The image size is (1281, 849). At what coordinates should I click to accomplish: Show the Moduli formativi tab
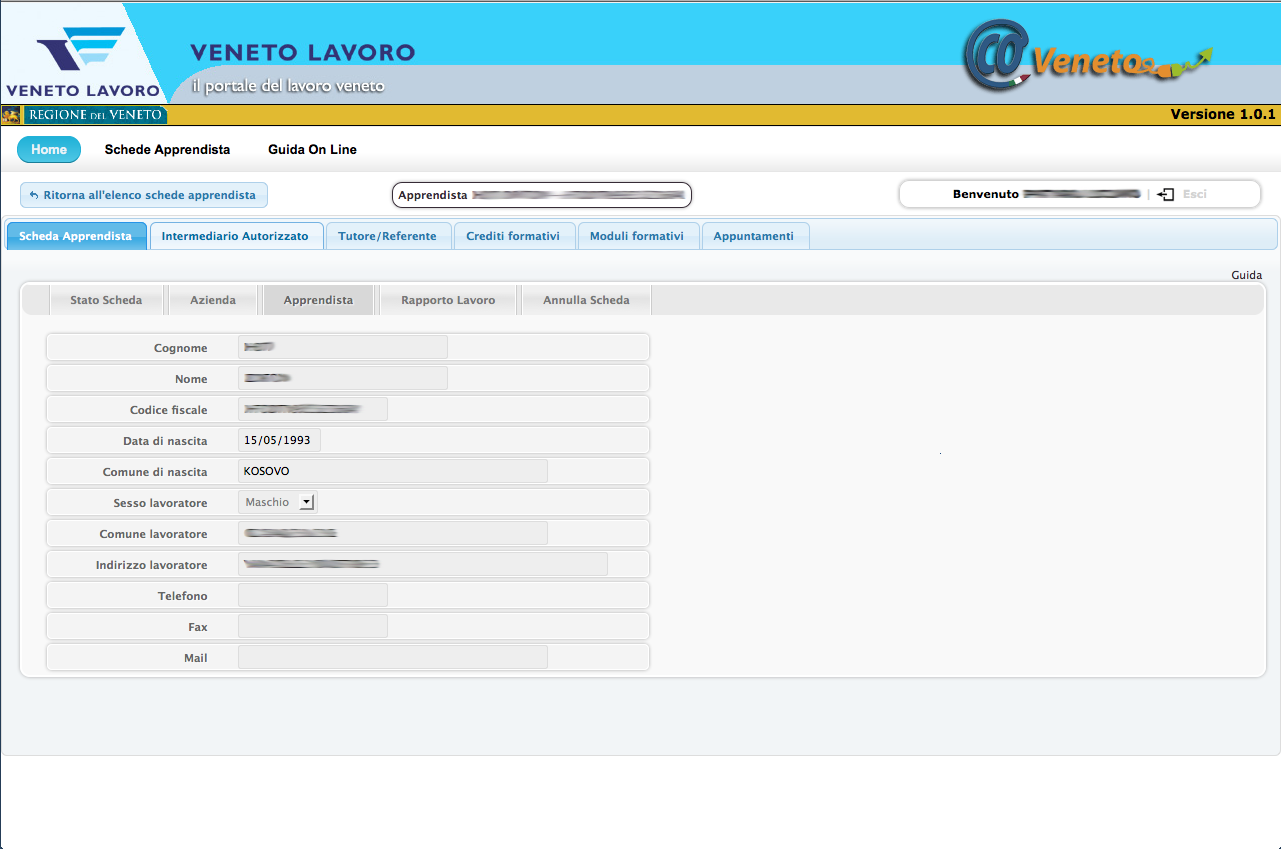[x=637, y=237]
